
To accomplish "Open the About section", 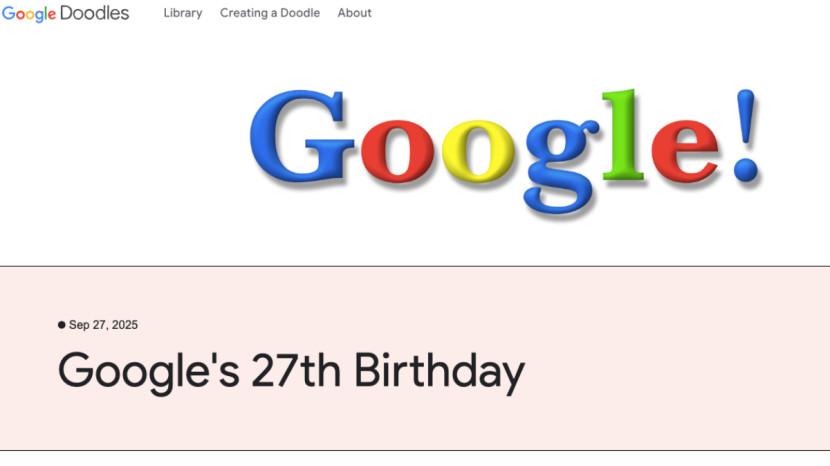I will 355,13.
